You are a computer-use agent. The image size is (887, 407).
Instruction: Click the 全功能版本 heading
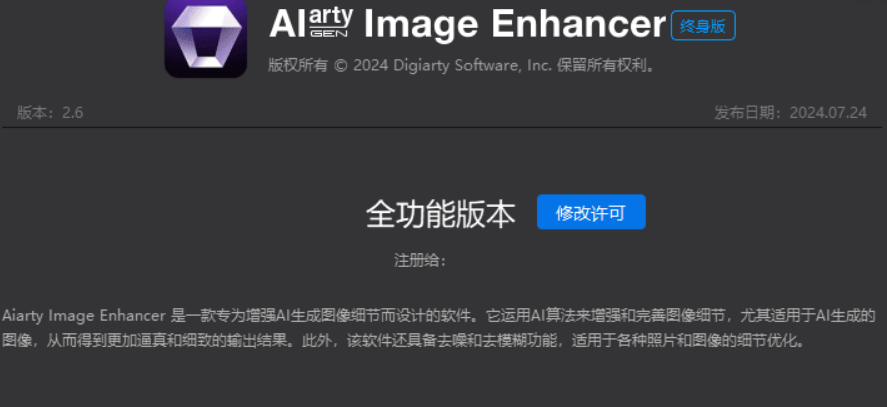[441, 213]
